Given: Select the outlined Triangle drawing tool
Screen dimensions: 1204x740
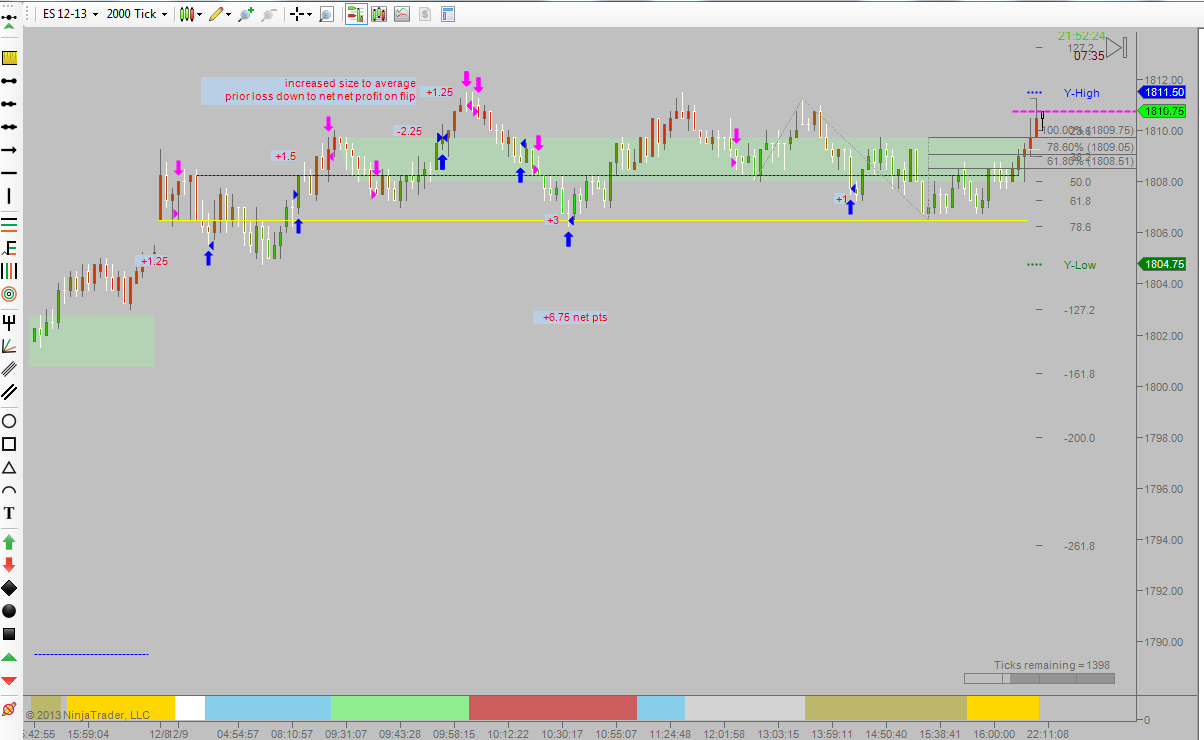Looking at the screenshot, I should point(9,467).
